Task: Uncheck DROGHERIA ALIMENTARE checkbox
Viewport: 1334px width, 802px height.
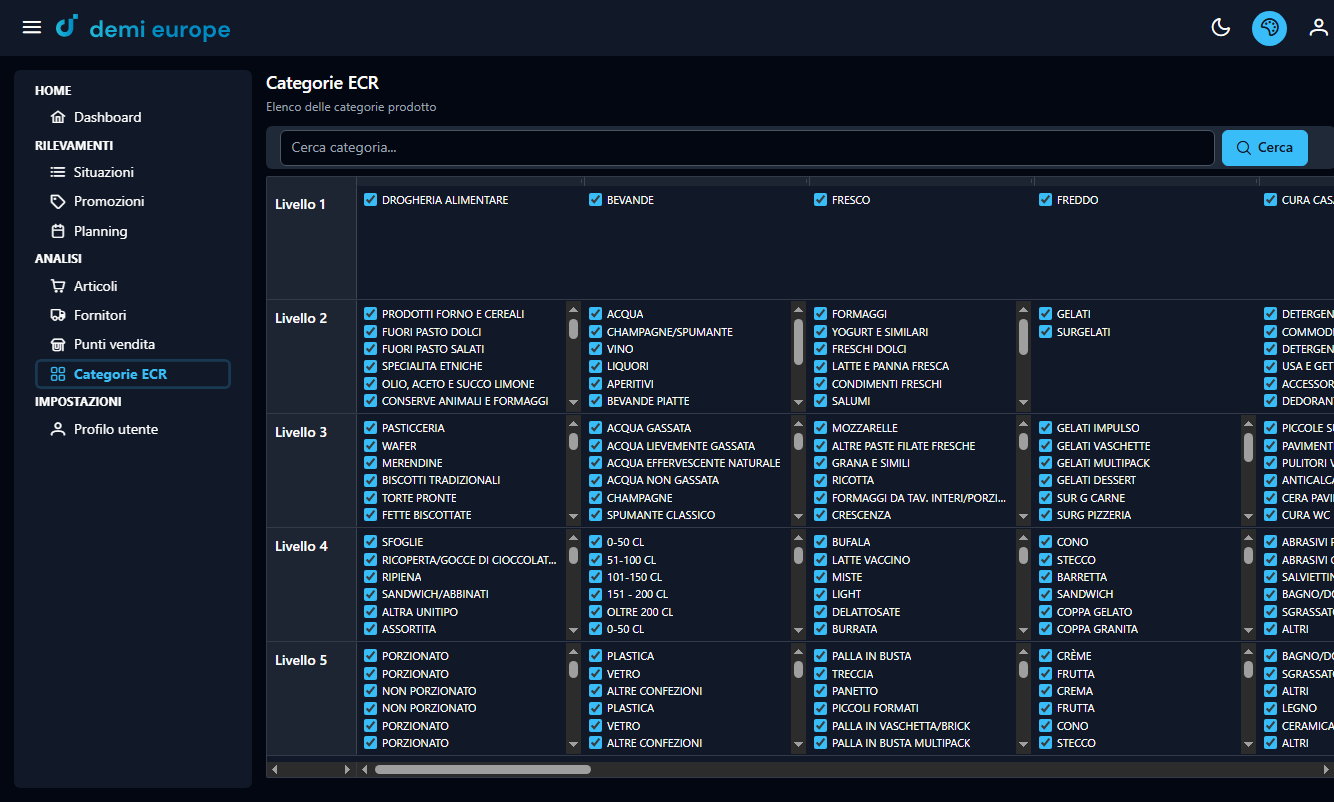Action: click(x=371, y=200)
